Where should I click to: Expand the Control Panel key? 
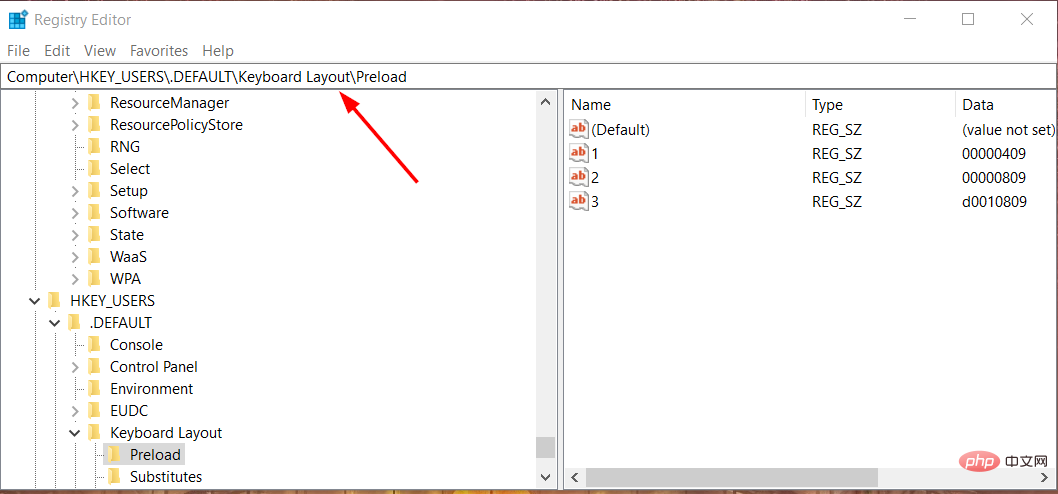point(75,367)
